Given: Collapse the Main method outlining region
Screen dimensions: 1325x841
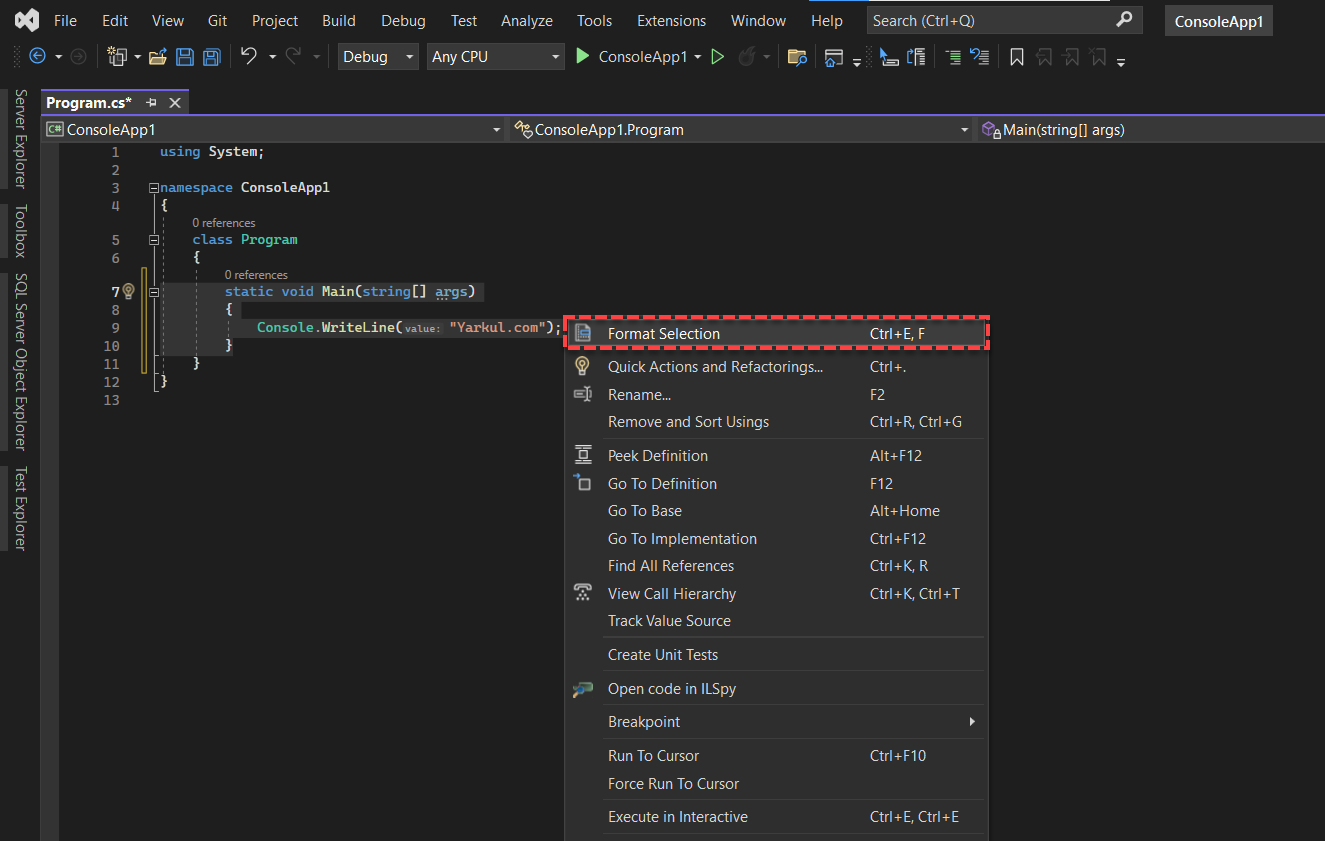Looking at the screenshot, I should [x=153, y=292].
